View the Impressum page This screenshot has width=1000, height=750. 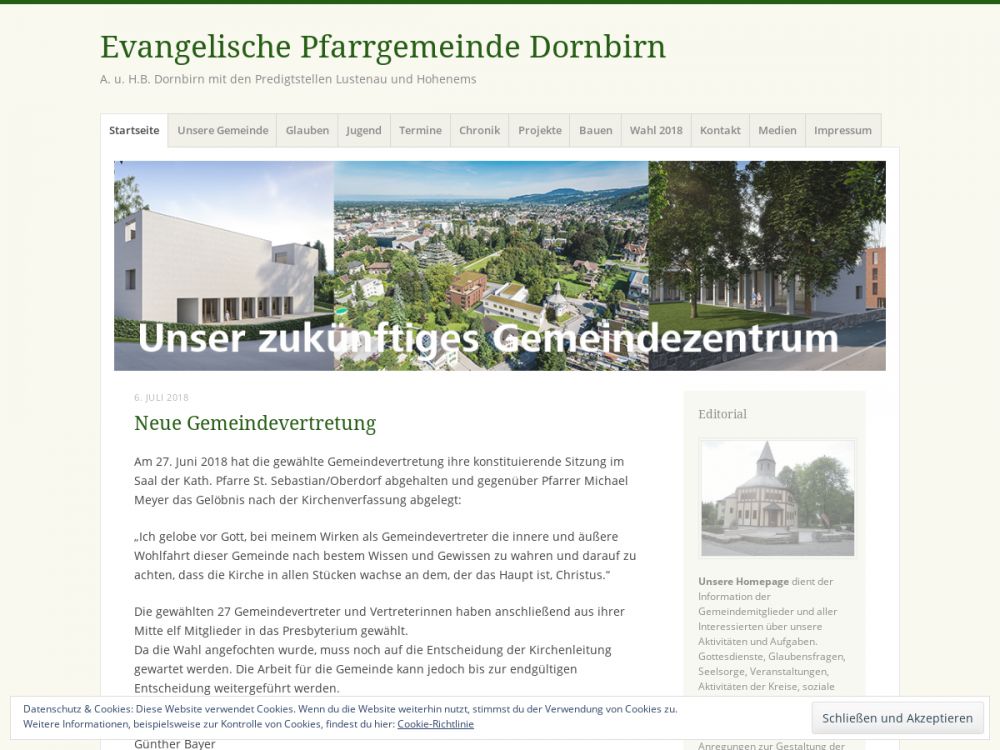point(842,130)
